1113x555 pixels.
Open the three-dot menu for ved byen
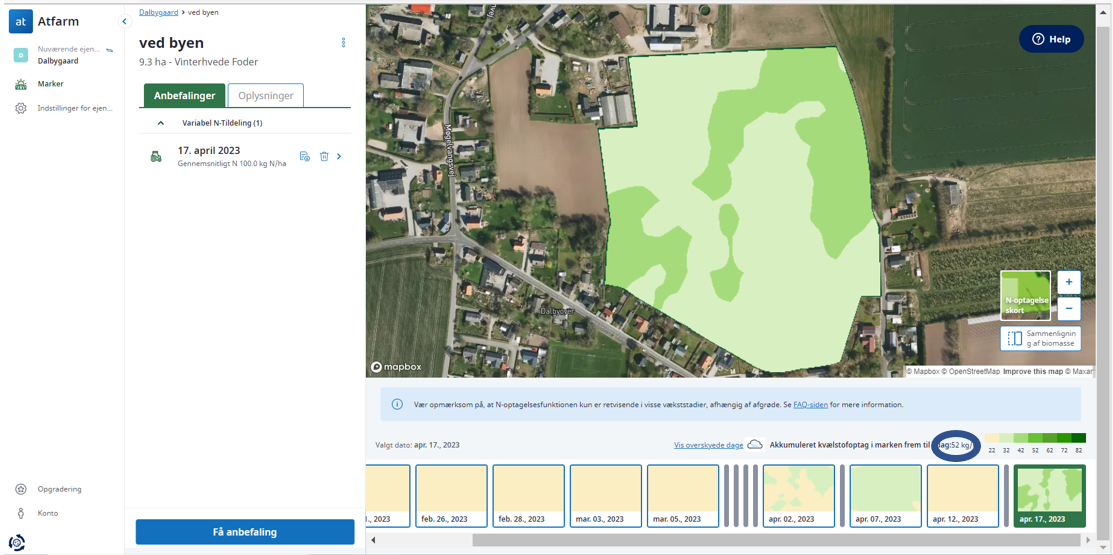[x=343, y=43]
